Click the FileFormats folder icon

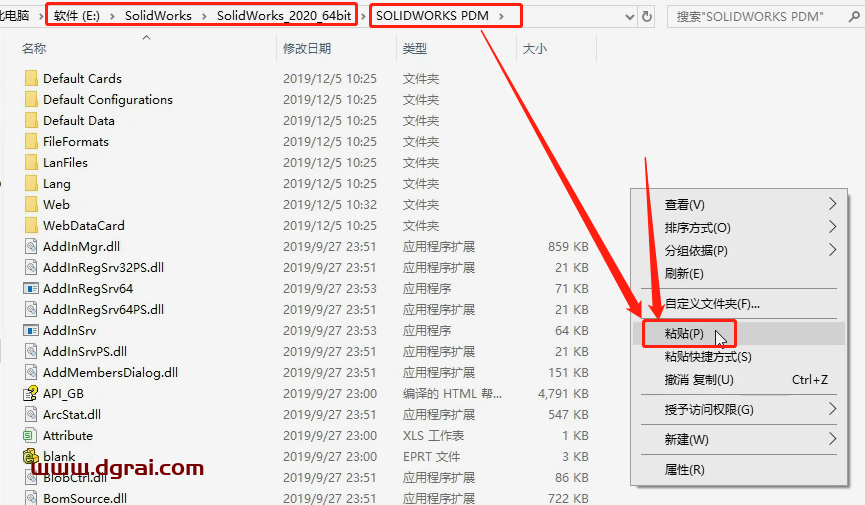click(x=31, y=141)
